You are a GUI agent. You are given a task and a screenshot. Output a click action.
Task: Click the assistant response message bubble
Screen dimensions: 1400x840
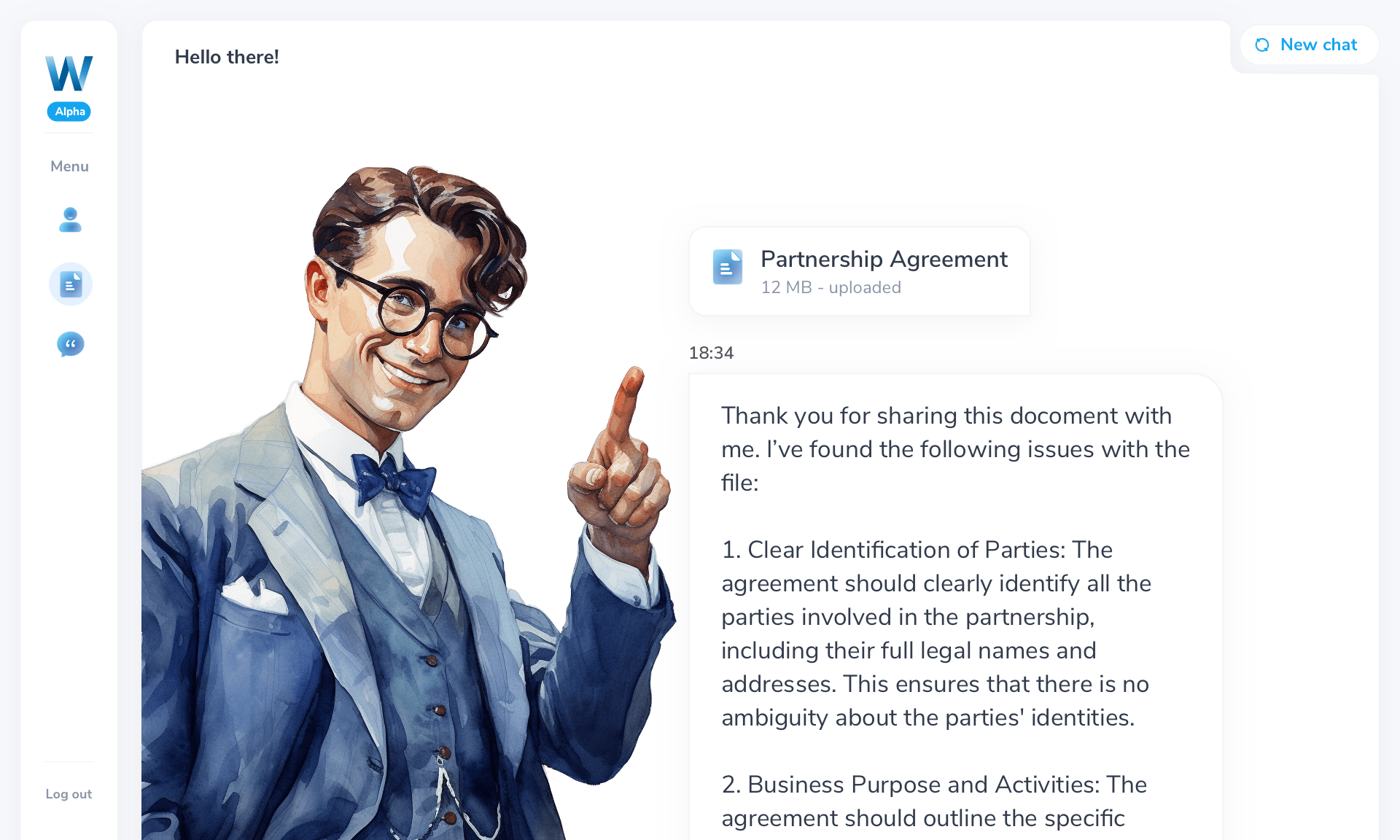(955, 607)
